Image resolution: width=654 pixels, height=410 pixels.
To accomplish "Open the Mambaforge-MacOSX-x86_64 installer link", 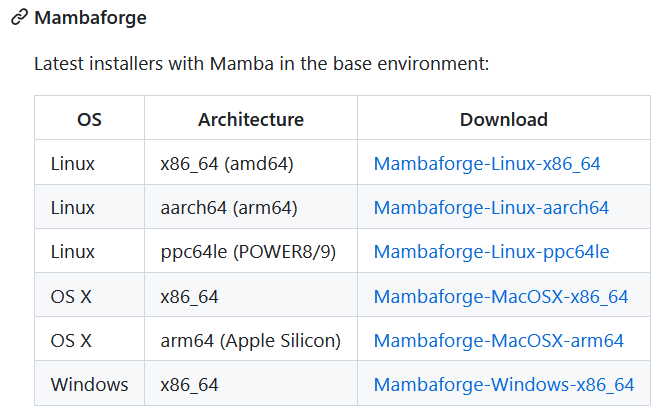I will [x=500, y=296].
